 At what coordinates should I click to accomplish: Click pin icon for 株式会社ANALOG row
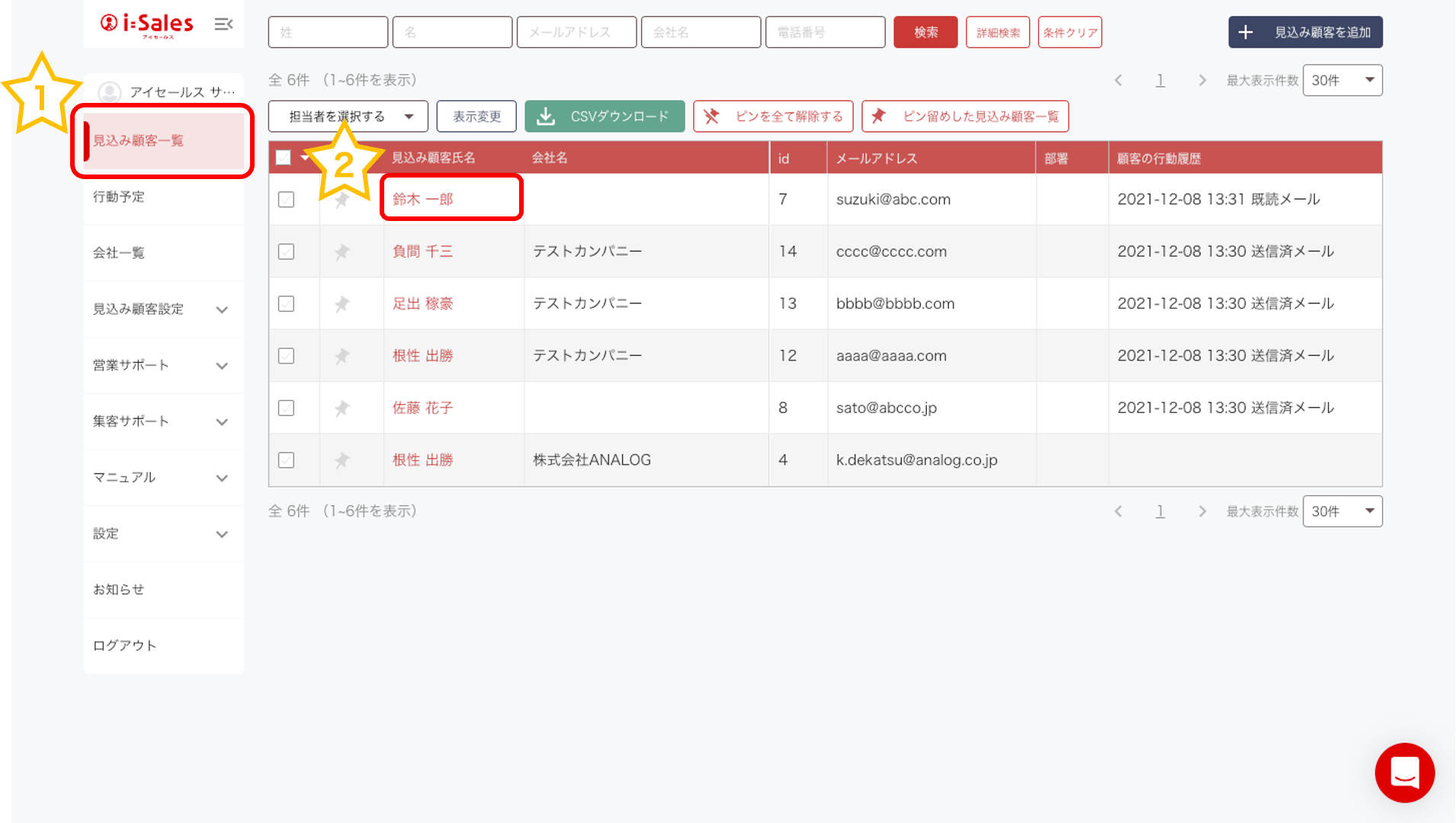[342, 460]
